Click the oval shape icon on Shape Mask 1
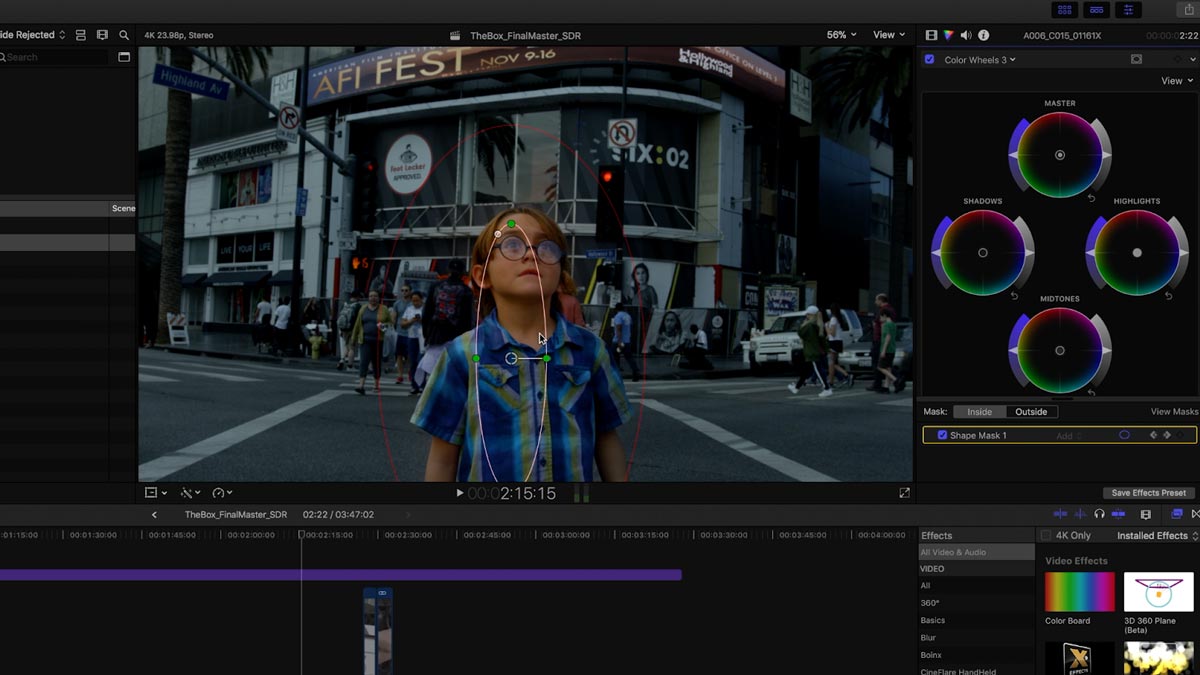The height and width of the screenshot is (675, 1200). click(x=1124, y=436)
